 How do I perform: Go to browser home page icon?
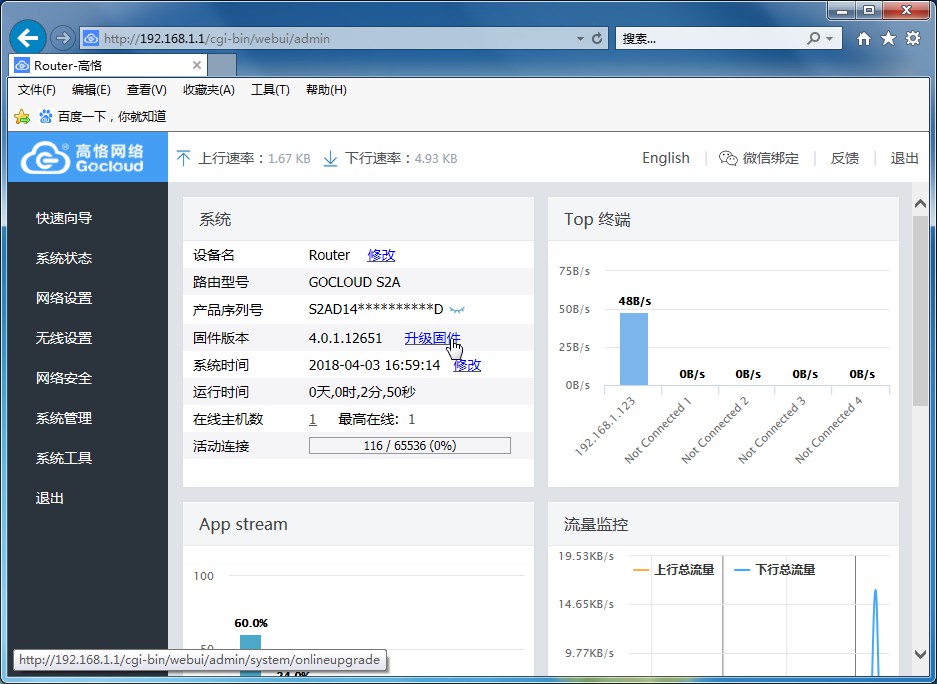click(863, 39)
